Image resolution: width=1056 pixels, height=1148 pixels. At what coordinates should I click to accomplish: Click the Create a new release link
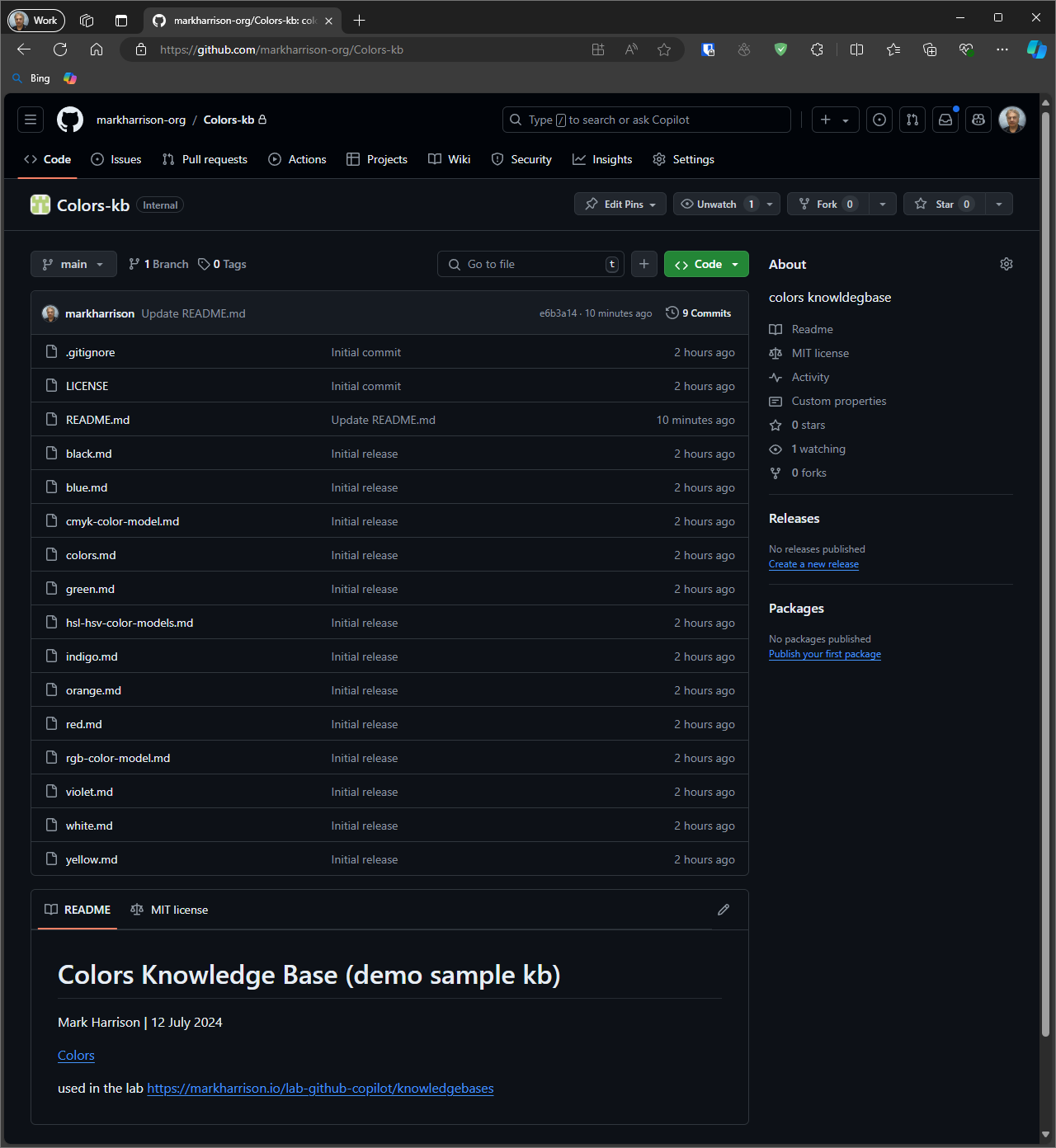pyautogui.click(x=813, y=564)
